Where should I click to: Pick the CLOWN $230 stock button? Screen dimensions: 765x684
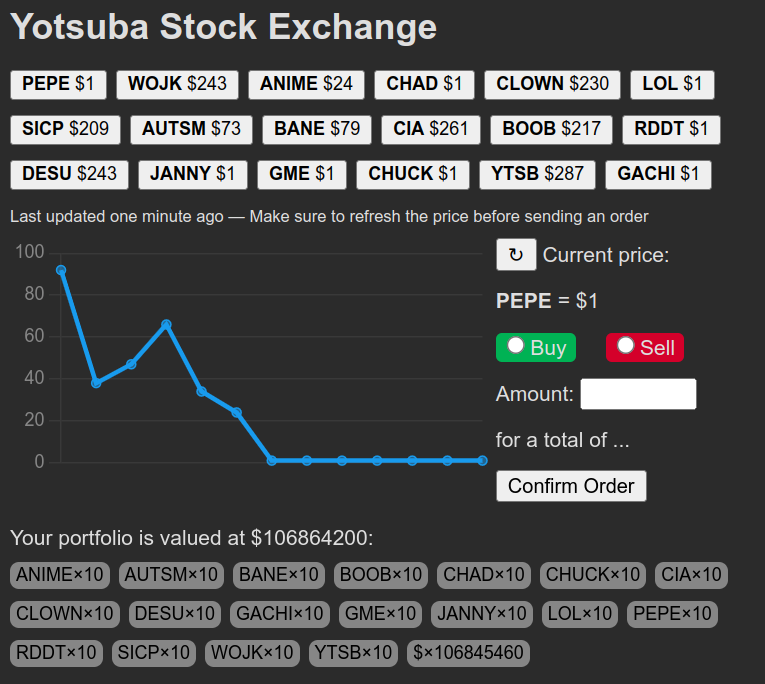point(552,84)
